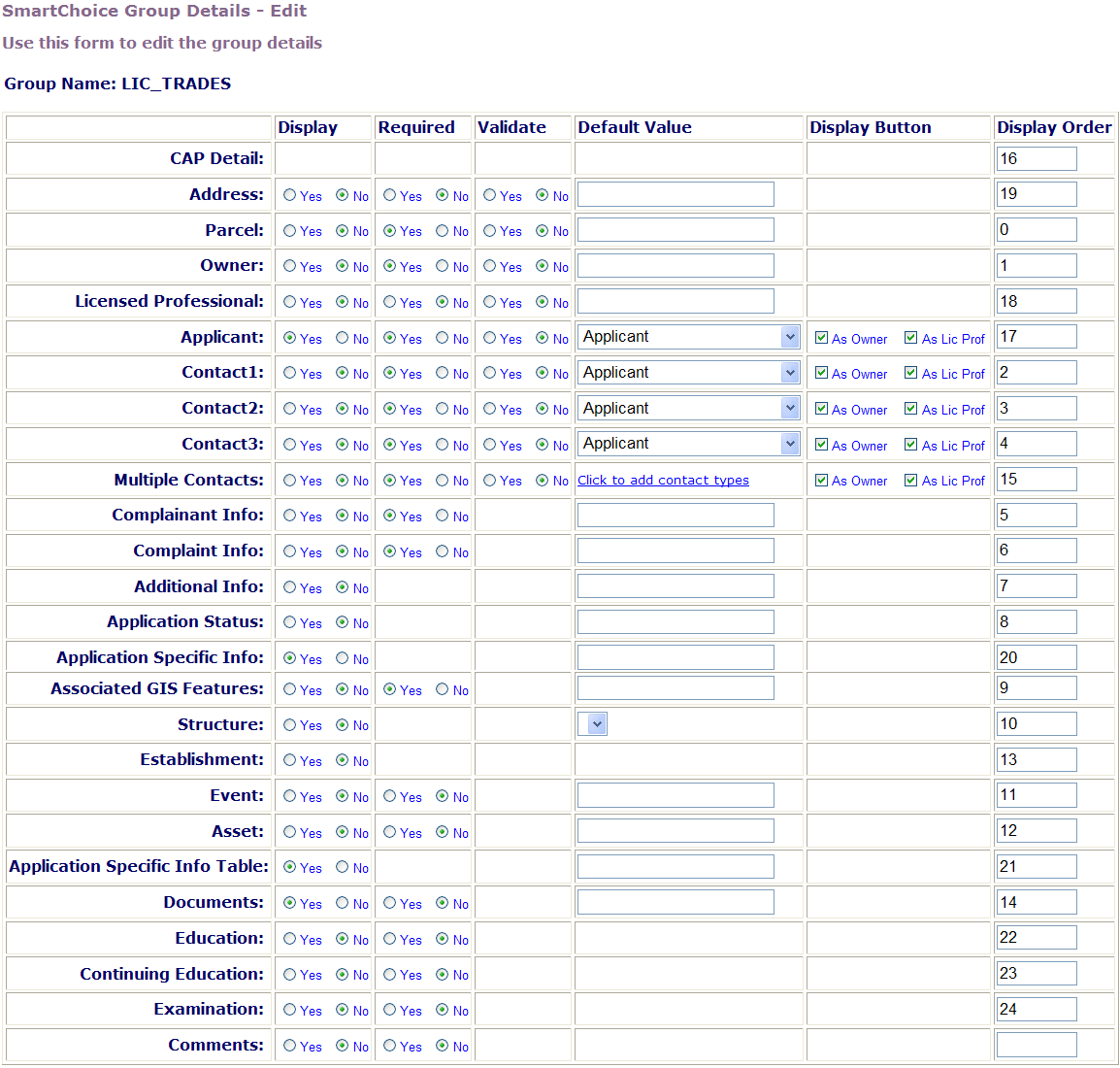Set Application Specific Info Display to No
The height and width of the screenshot is (1068, 1120).
tap(342, 658)
